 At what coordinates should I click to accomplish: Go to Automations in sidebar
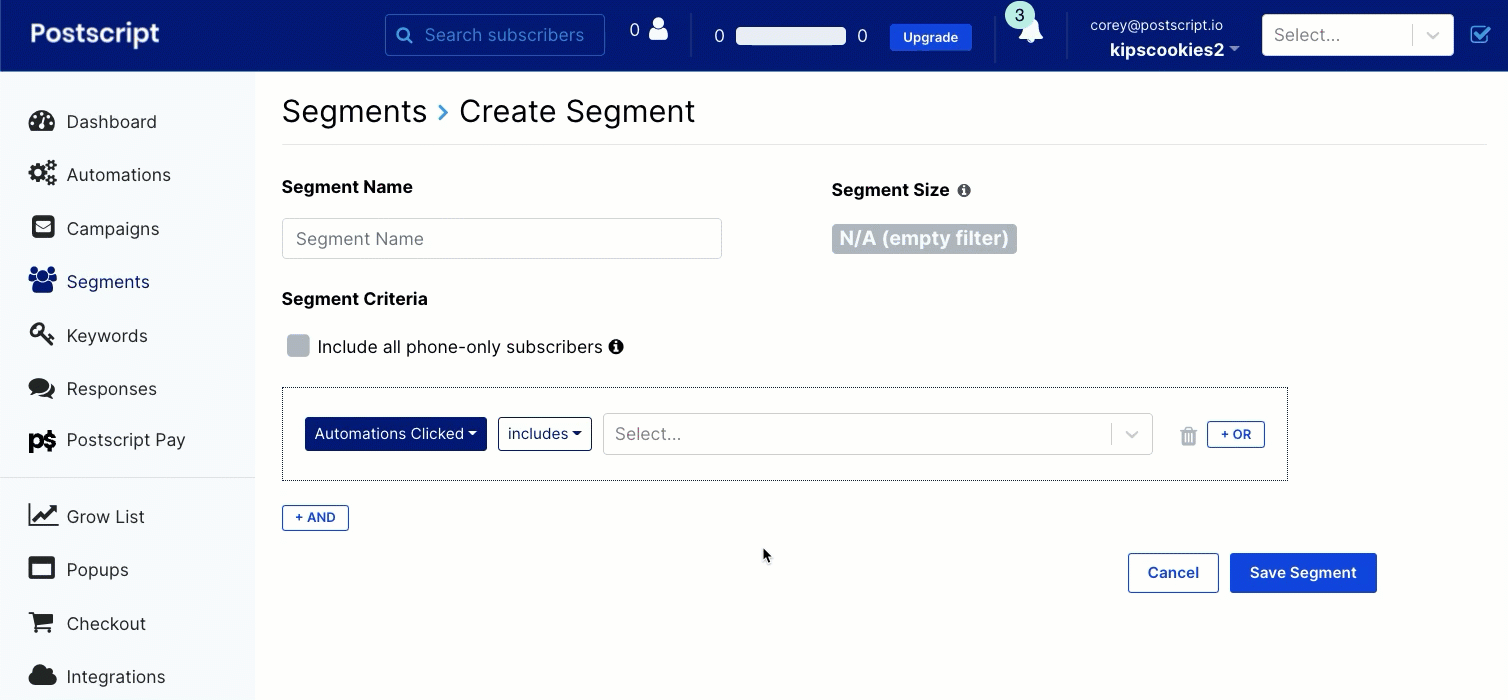point(118,175)
